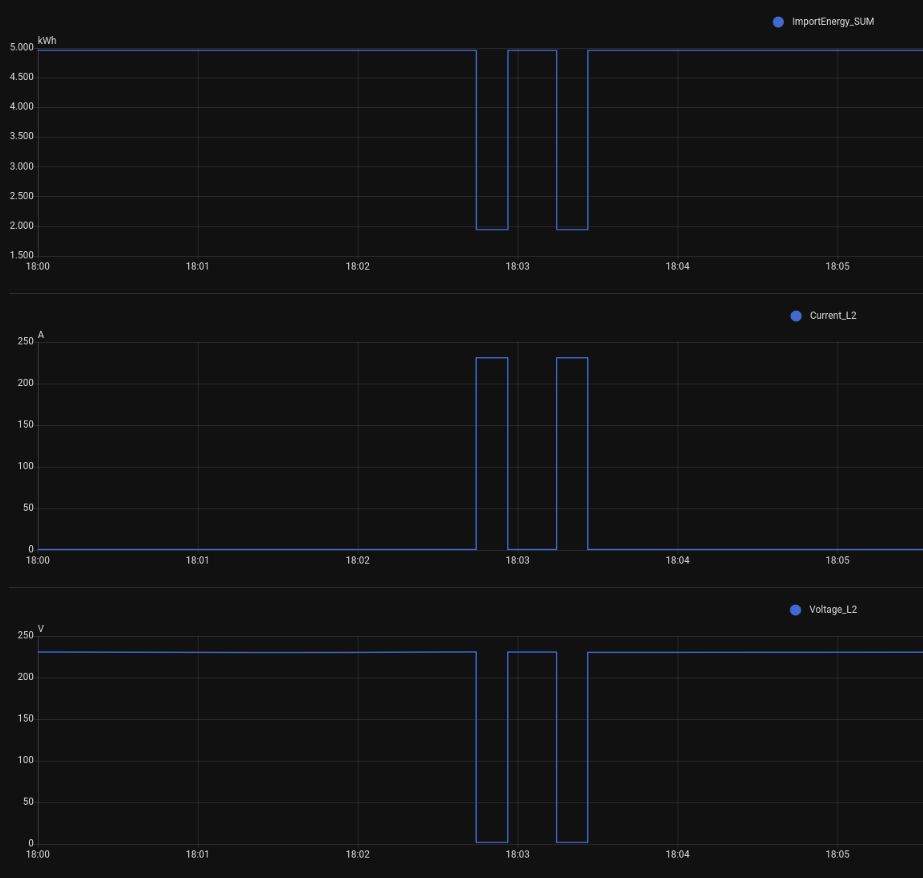Click the 150 y-axis tick on current chart
The height and width of the screenshot is (878, 923).
[x=26, y=425]
